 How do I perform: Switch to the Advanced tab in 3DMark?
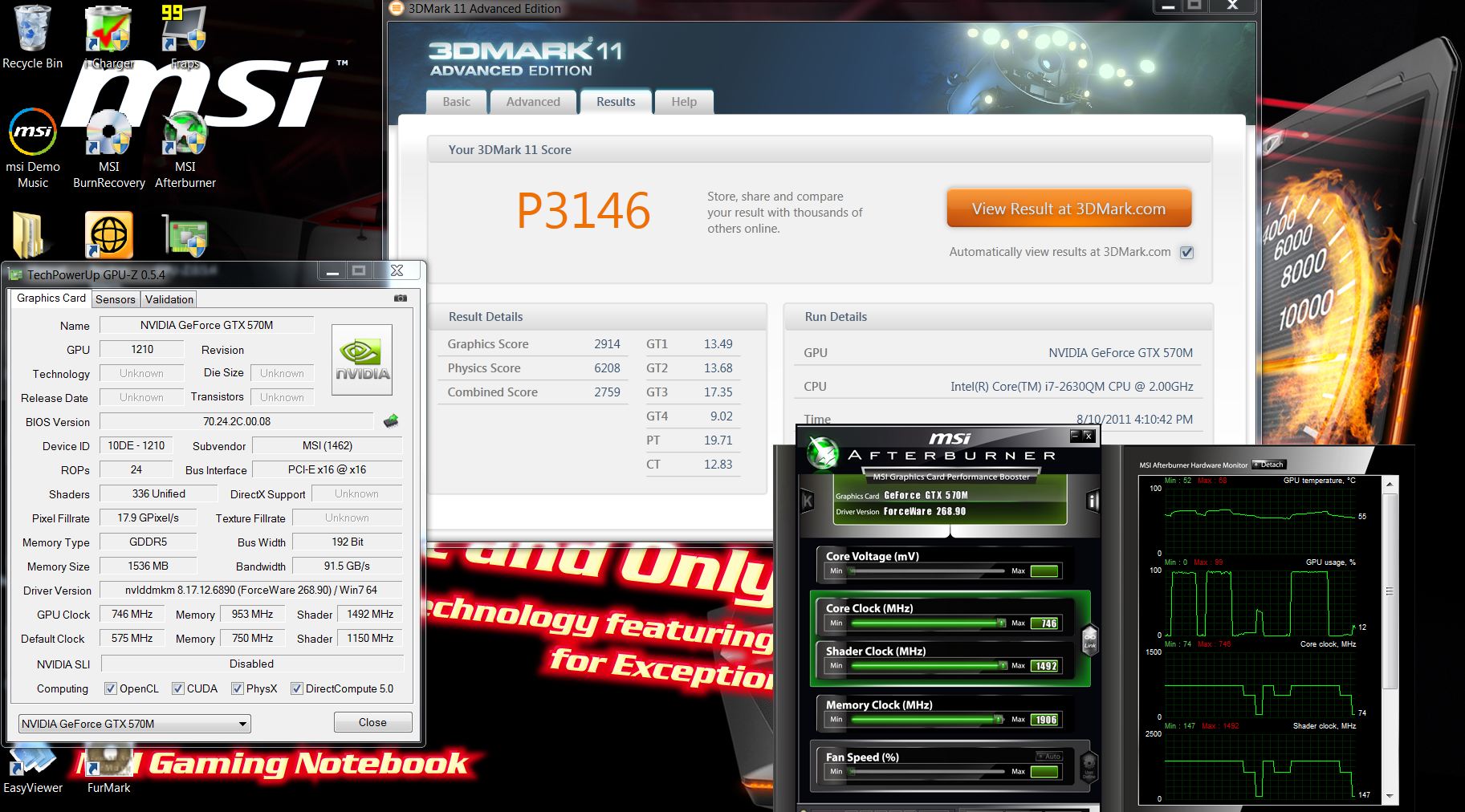[533, 102]
